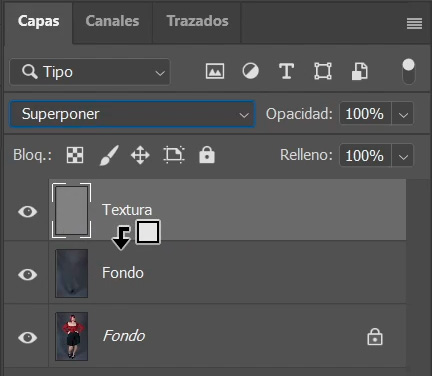Open the Superponer blend mode dropdown
432x376 pixels.
pos(132,114)
